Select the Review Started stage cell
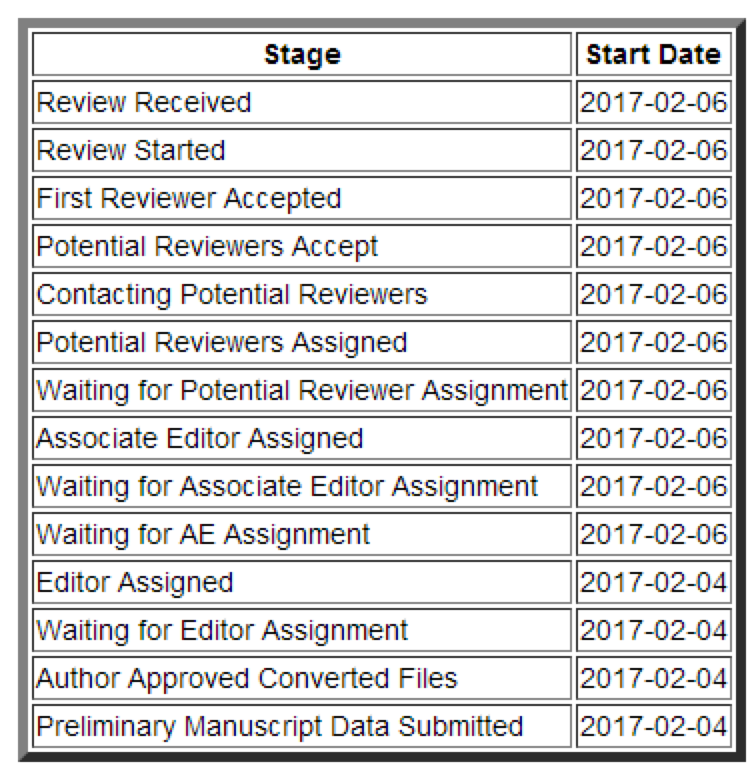The width and height of the screenshot is (750, 768). (x=131, y=150)
